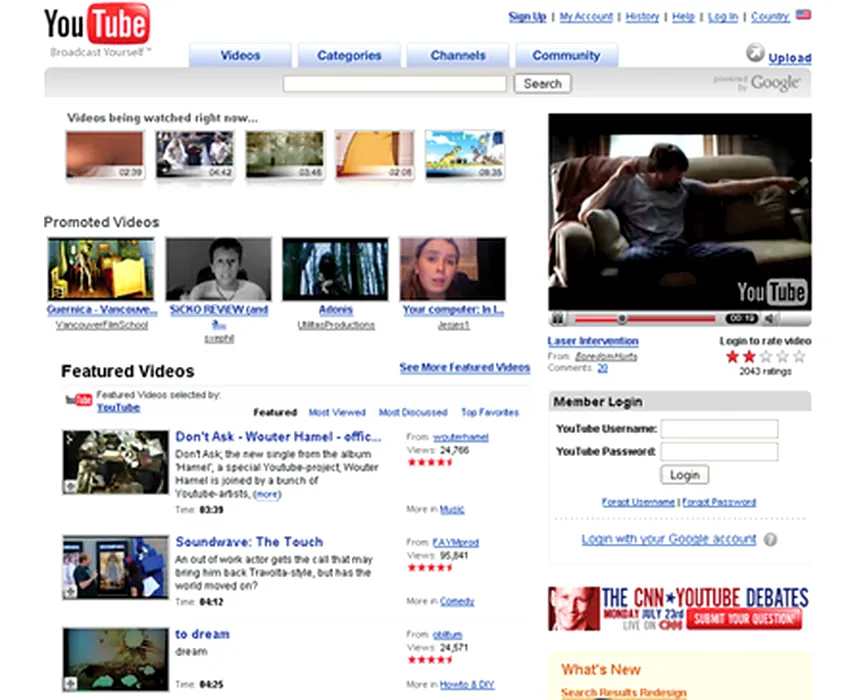846x700 pixels.
Task: Open the Howto & DIY category link
Action: coord(467,684)
